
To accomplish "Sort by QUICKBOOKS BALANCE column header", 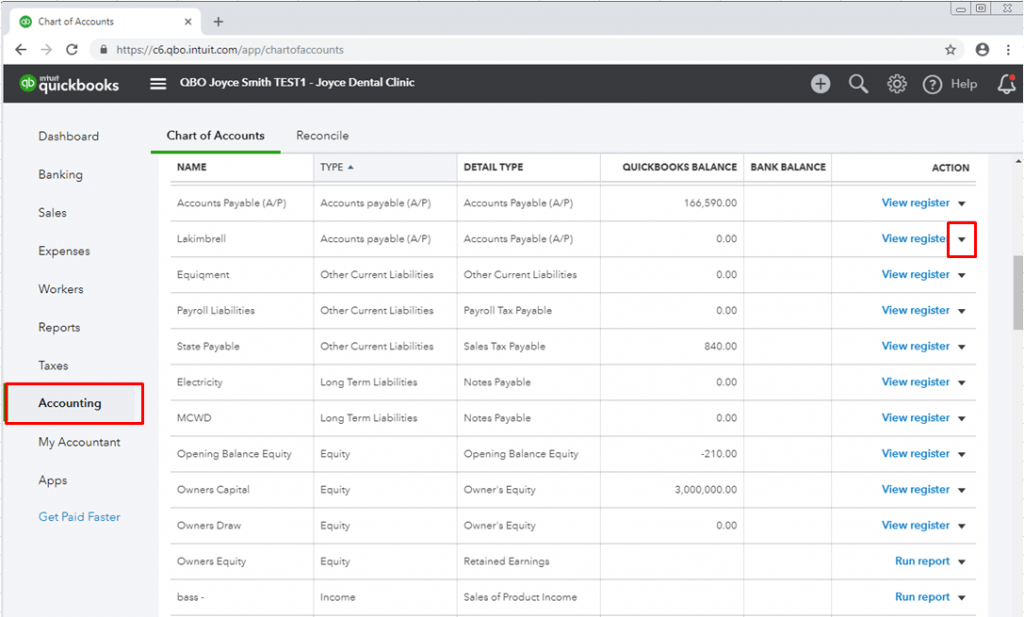I will pos(679,167).
